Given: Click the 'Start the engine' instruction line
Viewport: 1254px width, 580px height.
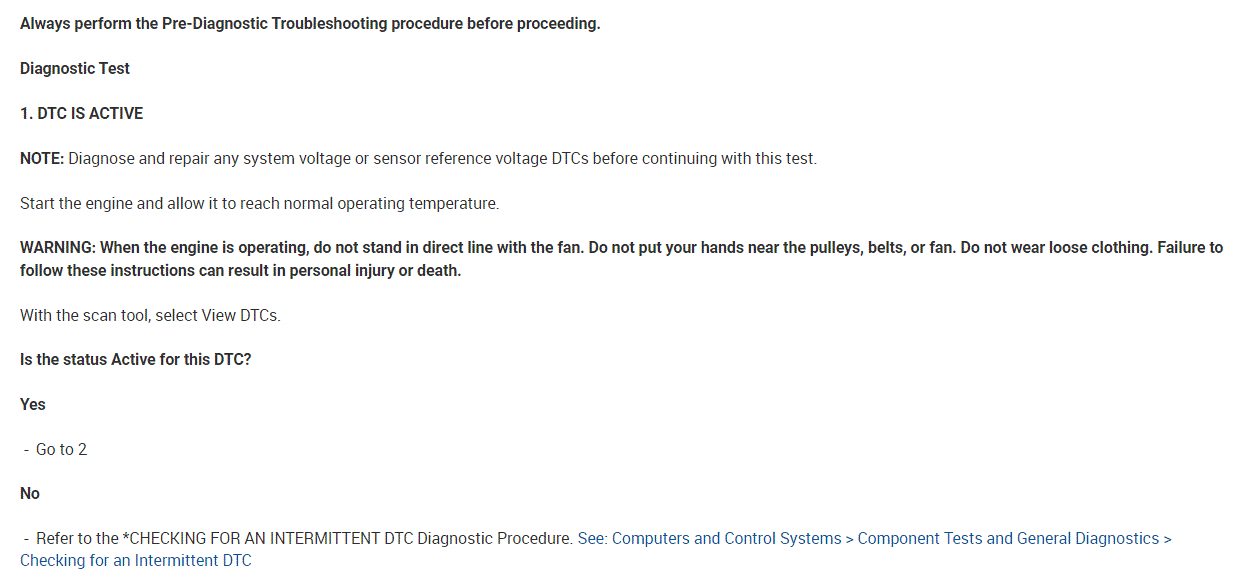Looking at the screenshot, I should point(259,203).
